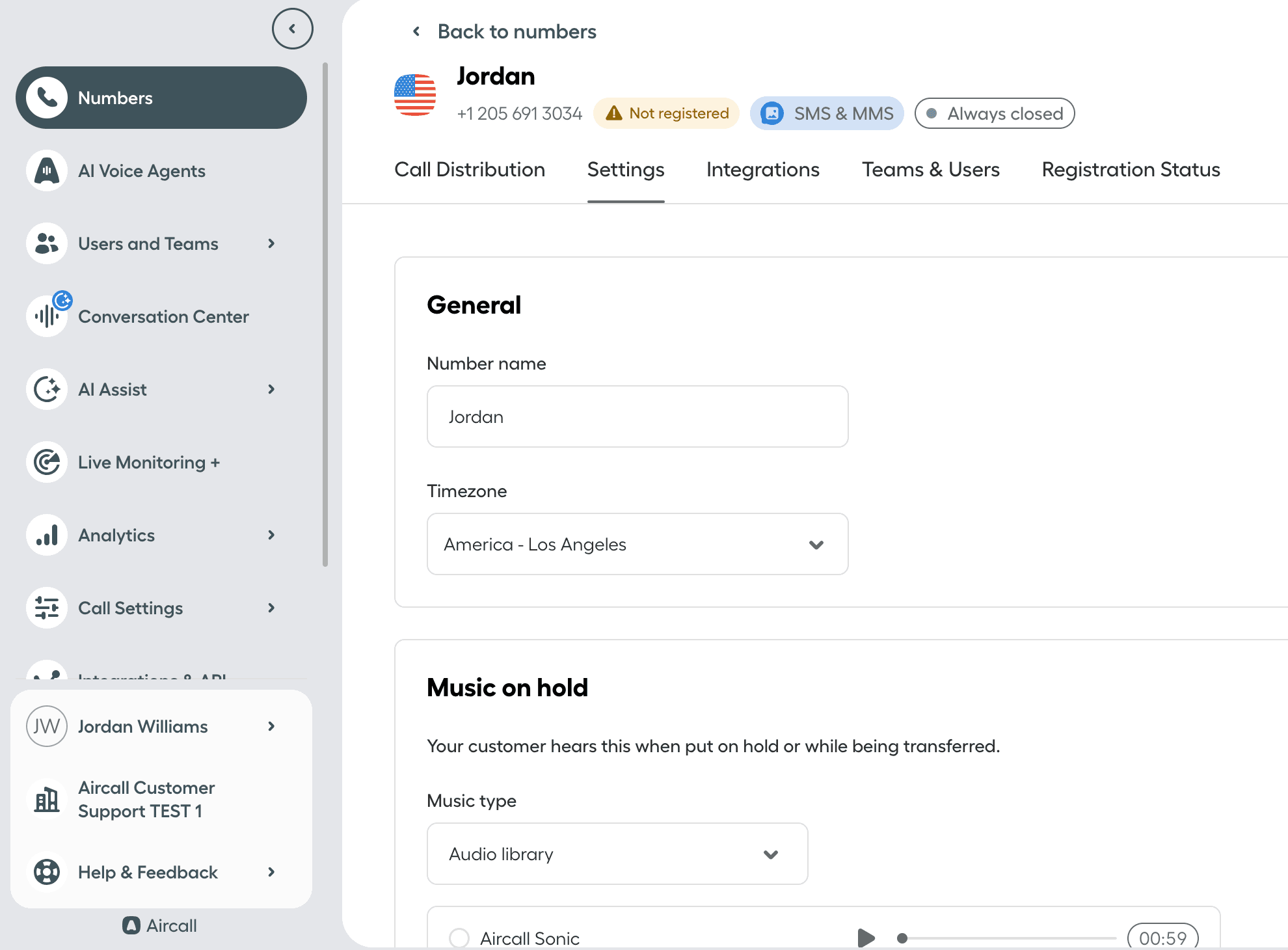This screenshot has height=950, width=1288.
Task: Expand the Jordan Williams account menu
Action: 271,726
